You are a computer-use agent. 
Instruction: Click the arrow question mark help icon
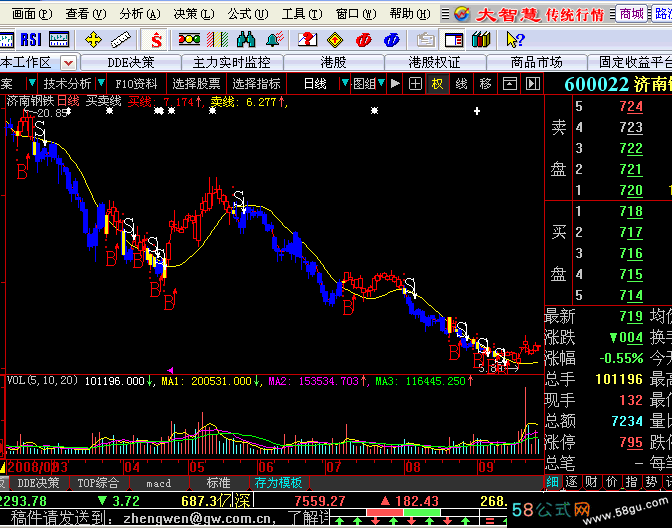point(515,40)
